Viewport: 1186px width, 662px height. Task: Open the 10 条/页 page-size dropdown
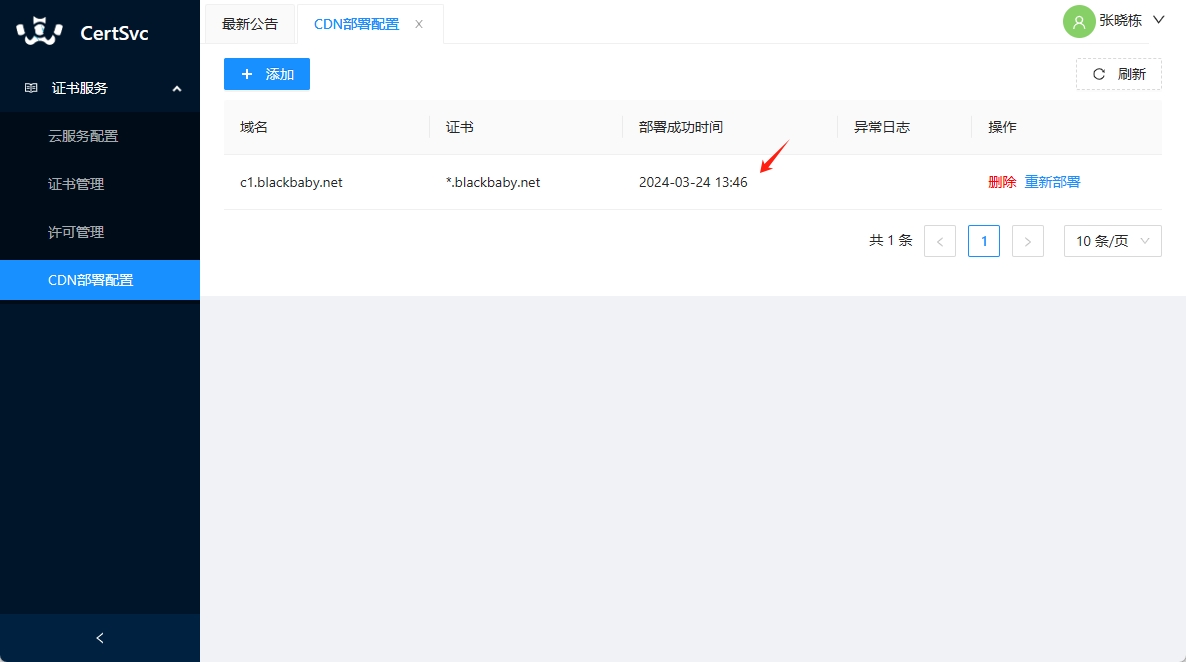tap(1112, 240)
